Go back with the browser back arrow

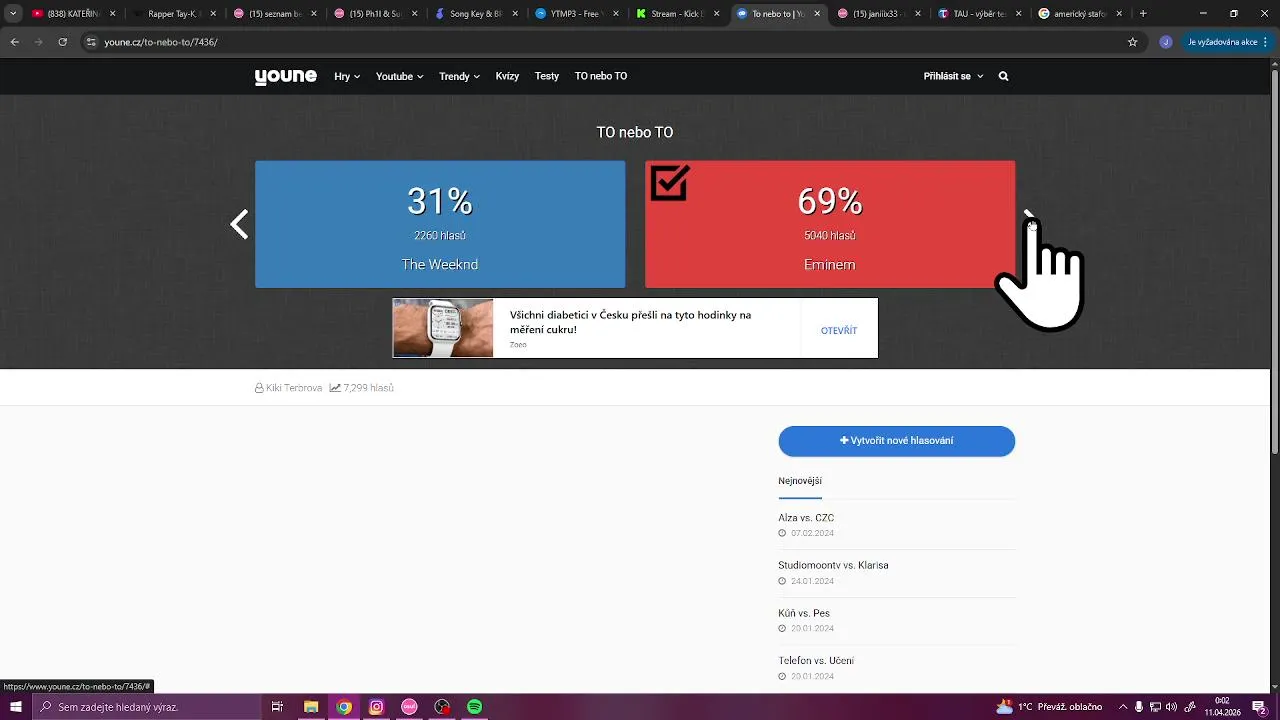(14, 42)
